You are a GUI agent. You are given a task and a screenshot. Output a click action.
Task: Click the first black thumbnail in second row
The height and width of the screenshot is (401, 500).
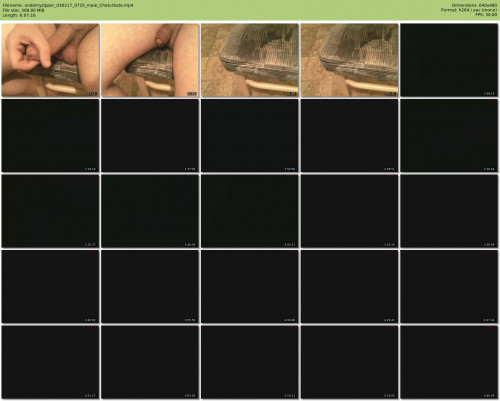tap(50, 136)
